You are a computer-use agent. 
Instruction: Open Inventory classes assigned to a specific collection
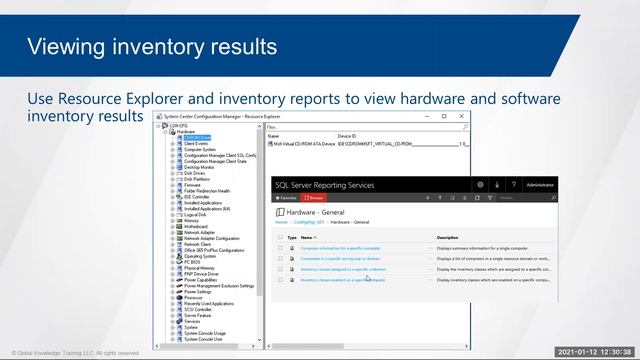click(x=343, y=269)
